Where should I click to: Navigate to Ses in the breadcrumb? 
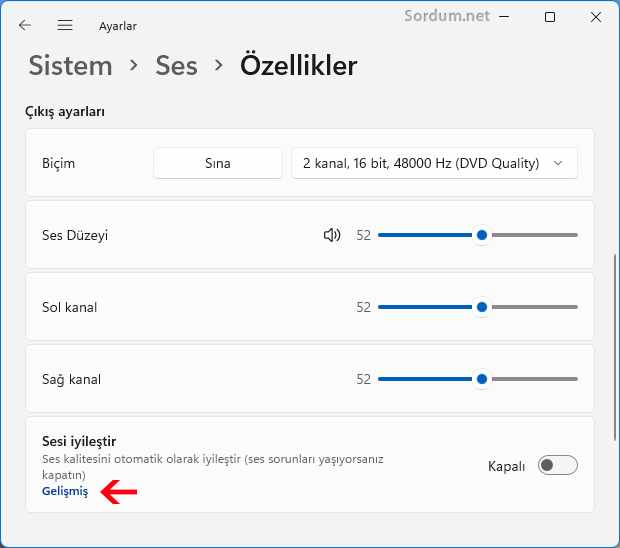point(176,66)
